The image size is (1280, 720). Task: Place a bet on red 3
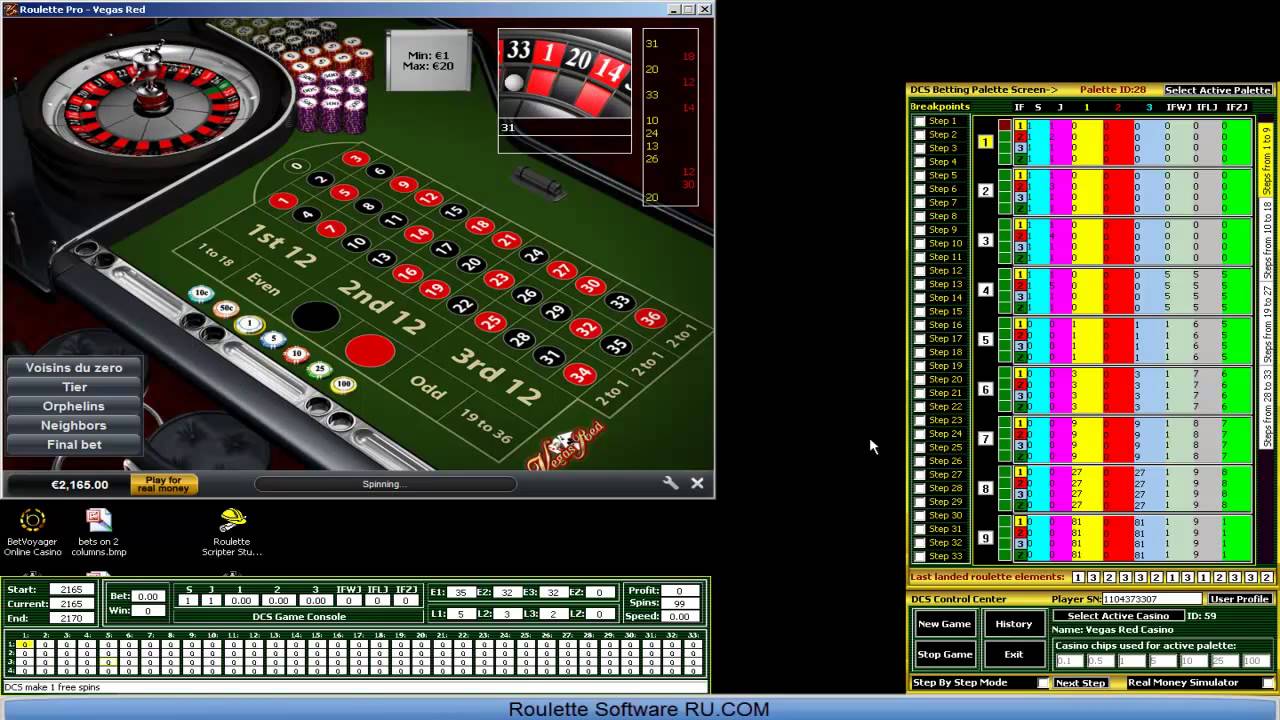coord(355,158)
